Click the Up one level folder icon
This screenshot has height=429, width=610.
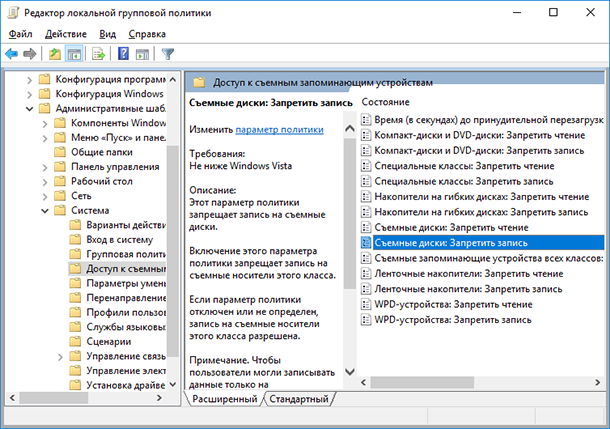(55, 54)
